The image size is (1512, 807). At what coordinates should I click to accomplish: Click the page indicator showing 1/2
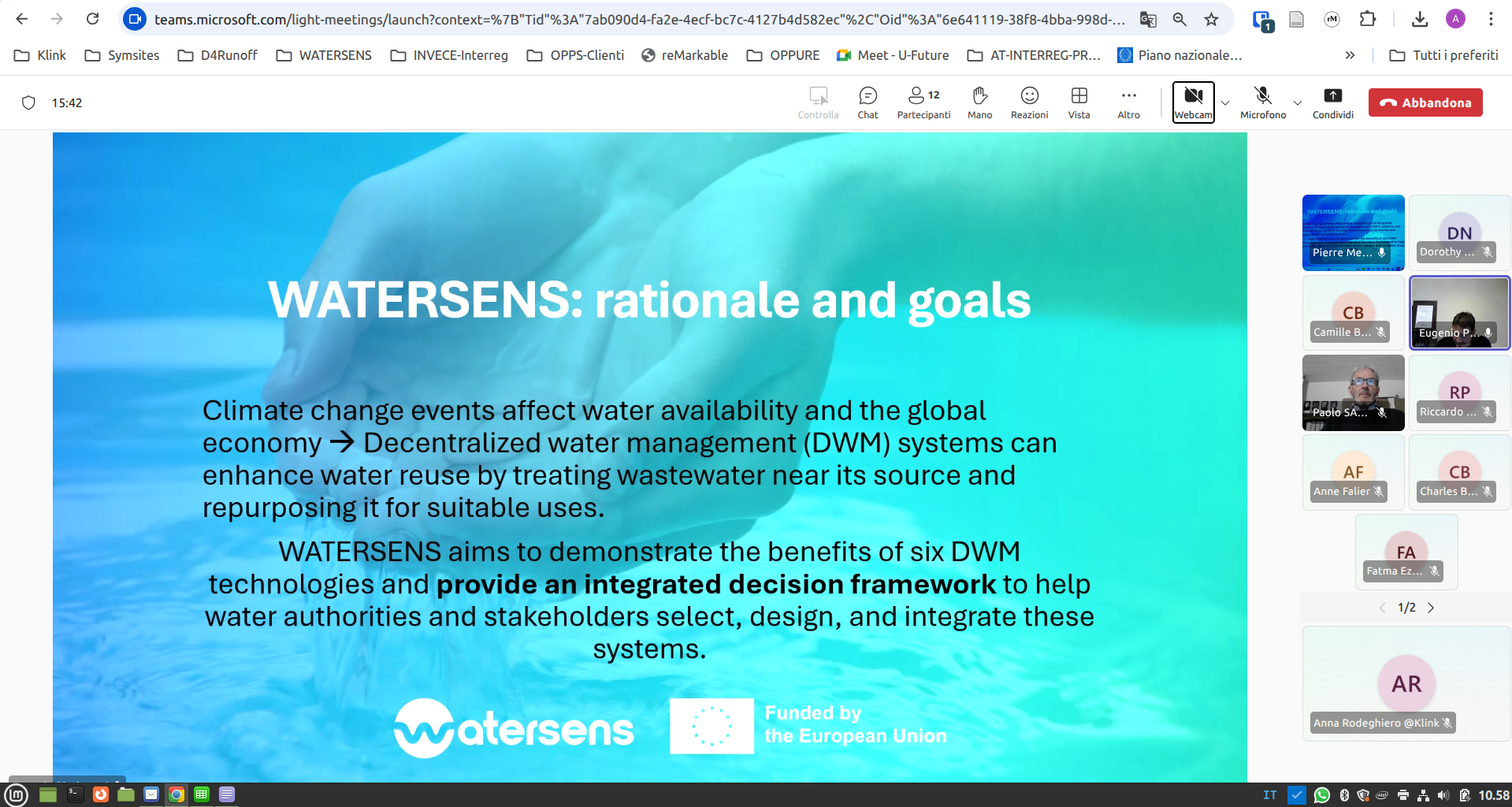[1406, 608]
